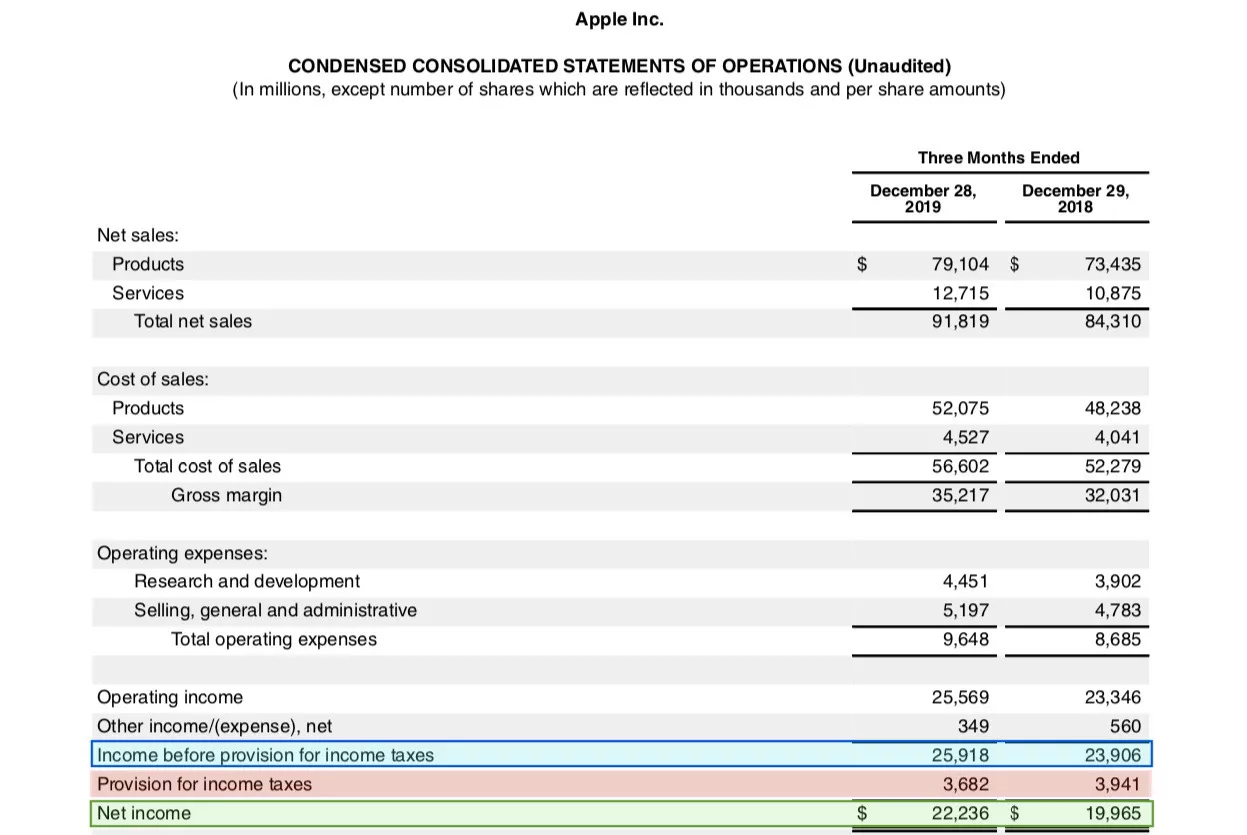Click Other income value 349
This screenshot has height=835, width=1247.
973,726
